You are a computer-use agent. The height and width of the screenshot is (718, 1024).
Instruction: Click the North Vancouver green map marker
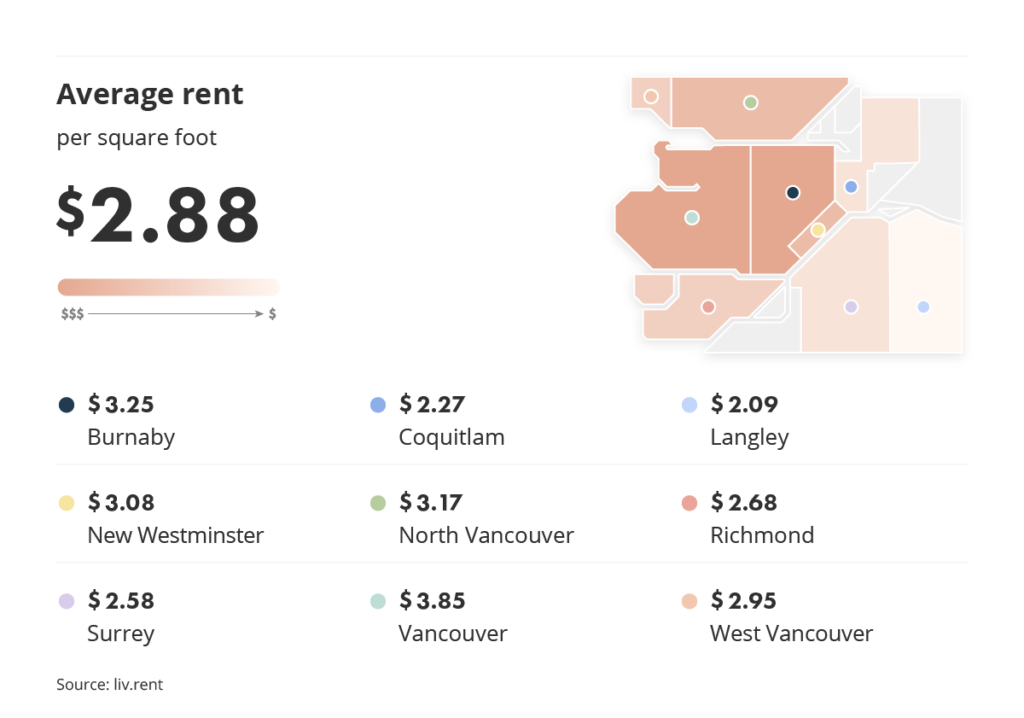pos(750,103)
